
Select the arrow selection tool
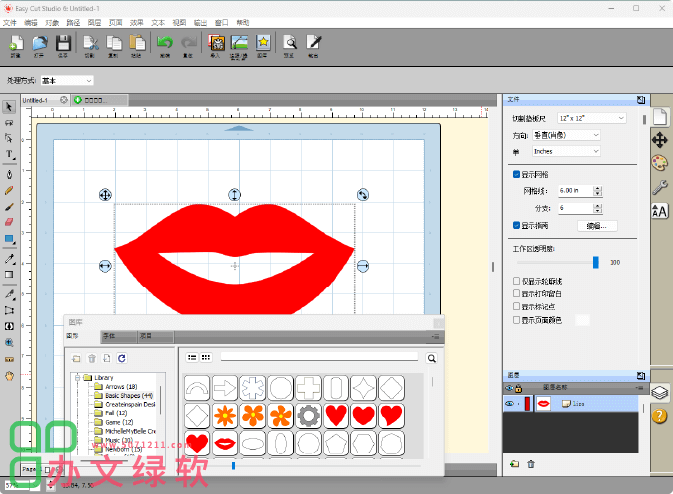coord(9,106)
